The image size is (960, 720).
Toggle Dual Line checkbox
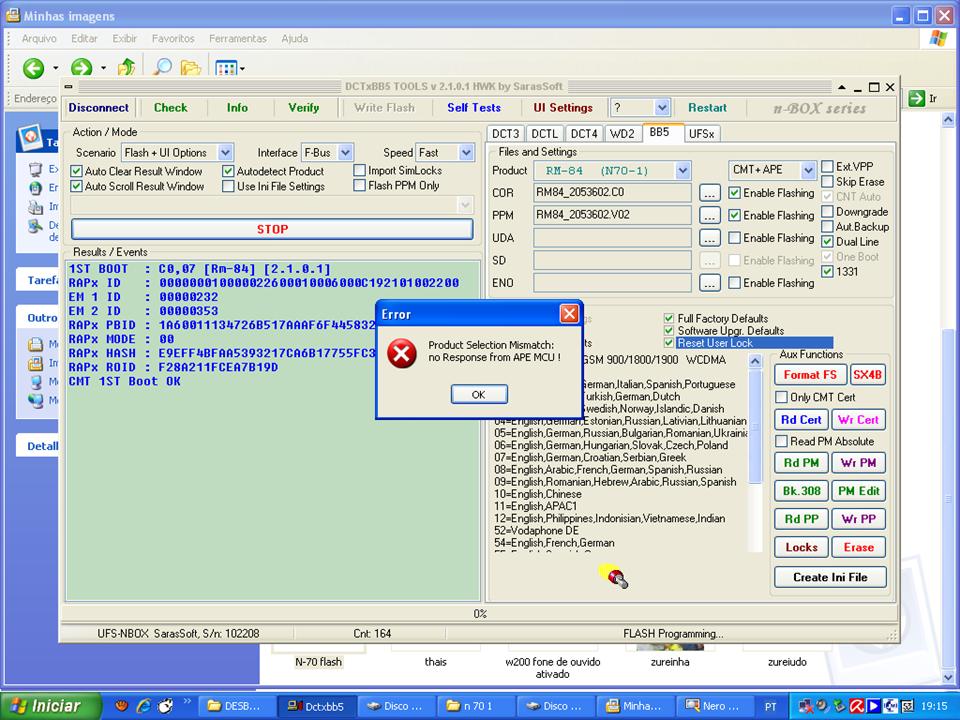827,242
